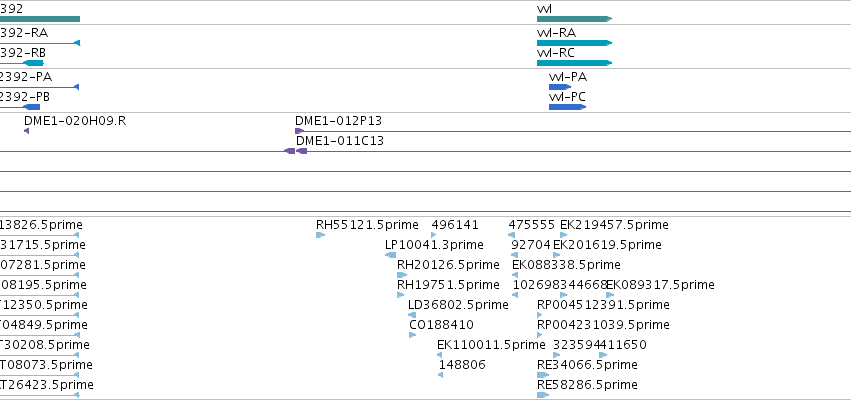Select the vvl-PC protein bar
The image size is (851, 400).
click(567, 107)
